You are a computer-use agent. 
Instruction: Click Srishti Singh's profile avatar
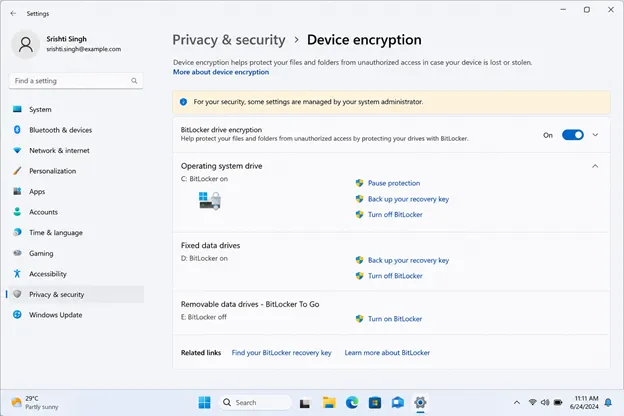[x=26, y=44]
